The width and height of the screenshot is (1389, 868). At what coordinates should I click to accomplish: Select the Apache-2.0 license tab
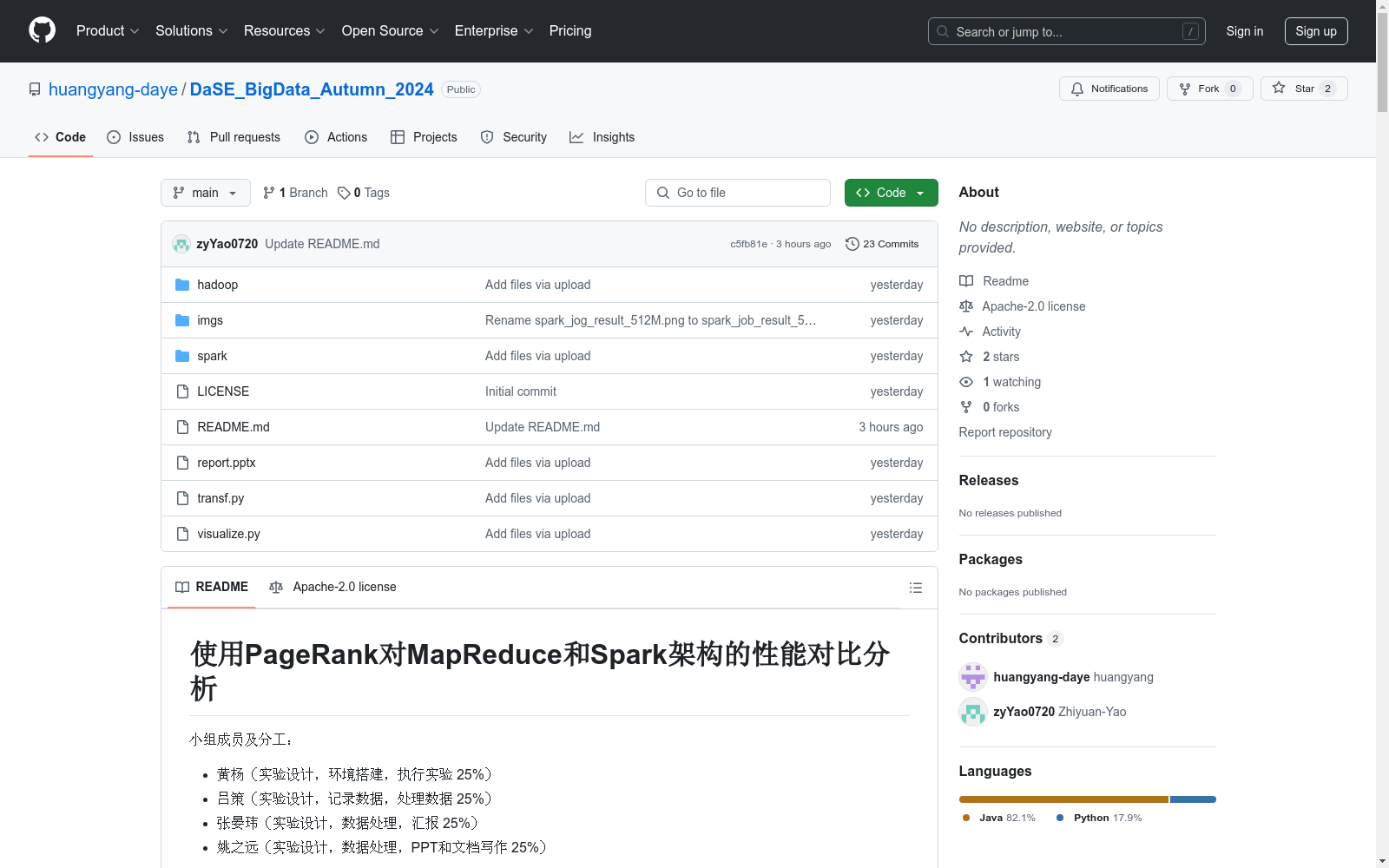pos(332,588)
